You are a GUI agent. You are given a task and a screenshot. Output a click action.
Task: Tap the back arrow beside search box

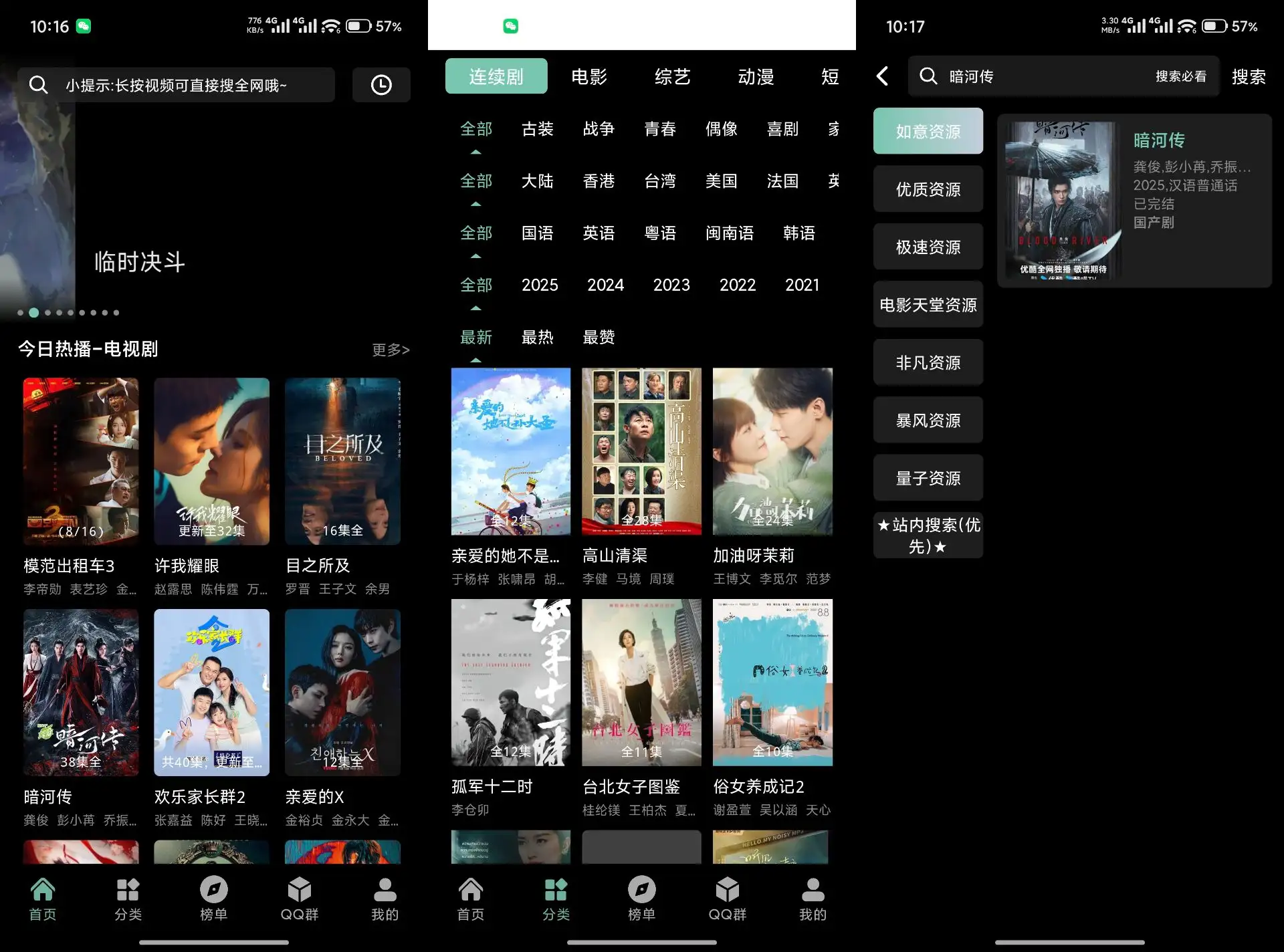point(883,76)
